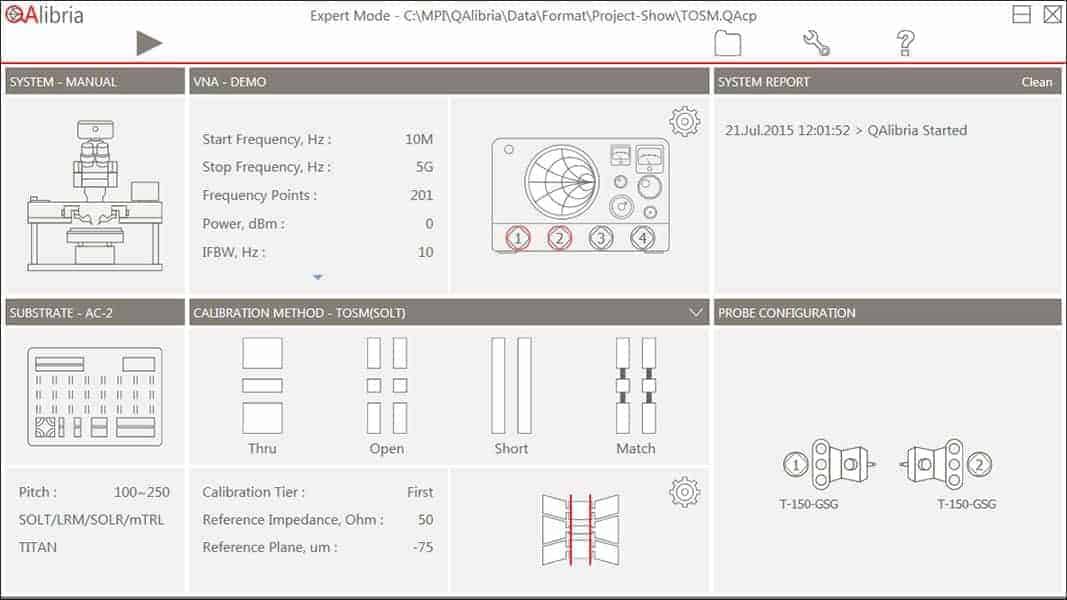
Task: Start calibration with the play button
Action: [149, 43]
